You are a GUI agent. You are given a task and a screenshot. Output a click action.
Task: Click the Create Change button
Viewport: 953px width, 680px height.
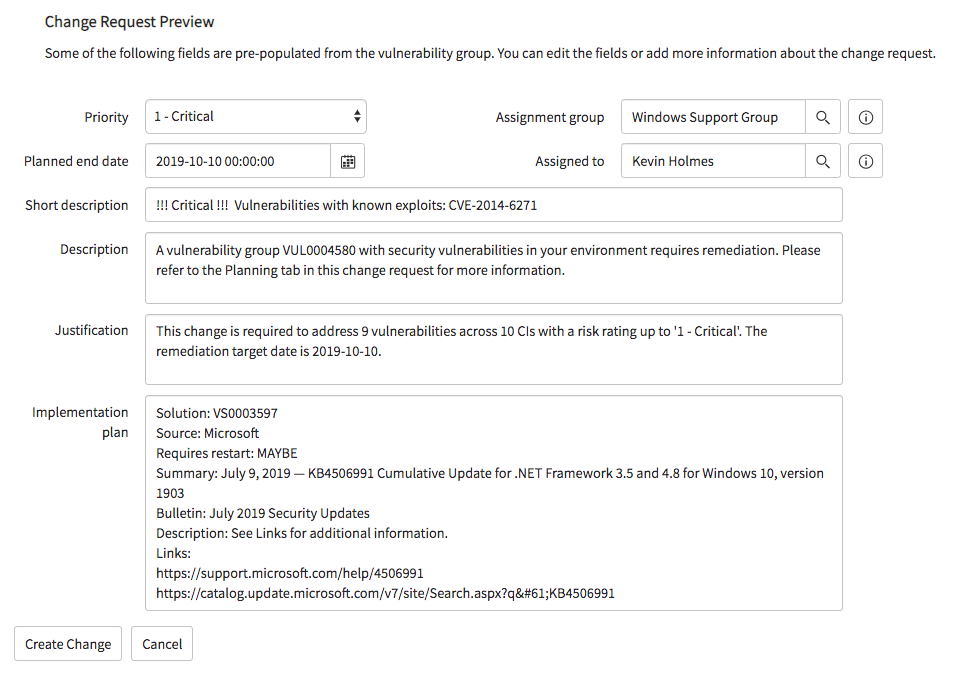[x=68, y=644]
